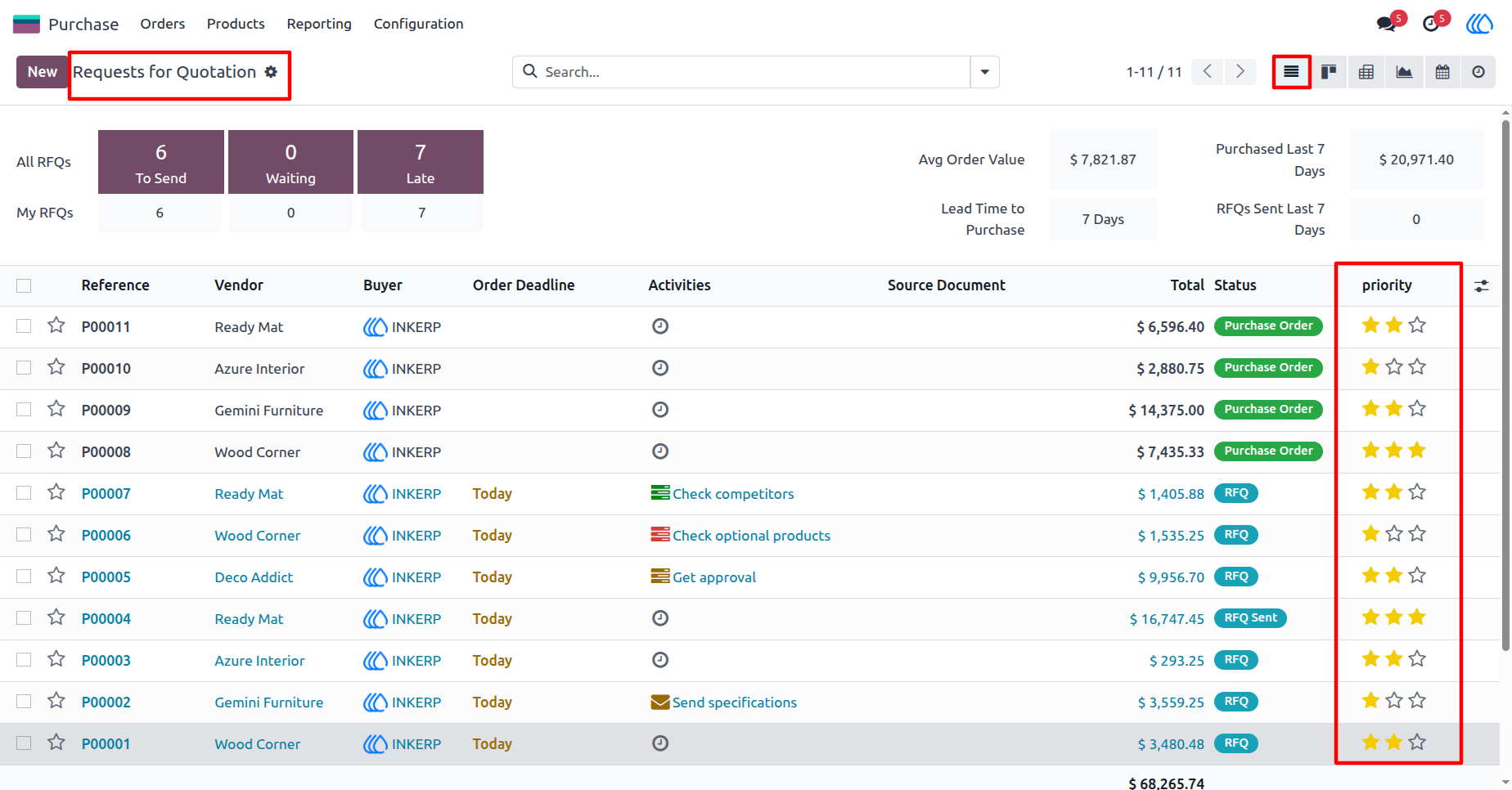Select the checkbox for order P00005
1512x790 pixels.
[x=24, y=577]
